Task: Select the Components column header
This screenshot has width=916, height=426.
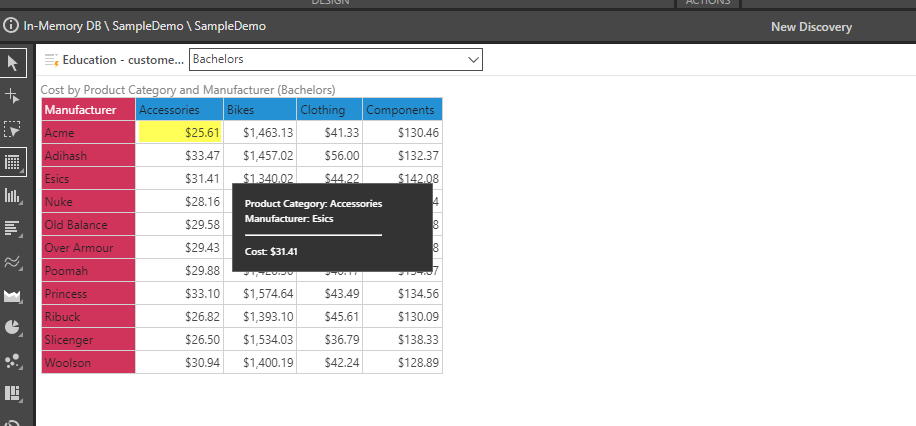Action: 403,110
